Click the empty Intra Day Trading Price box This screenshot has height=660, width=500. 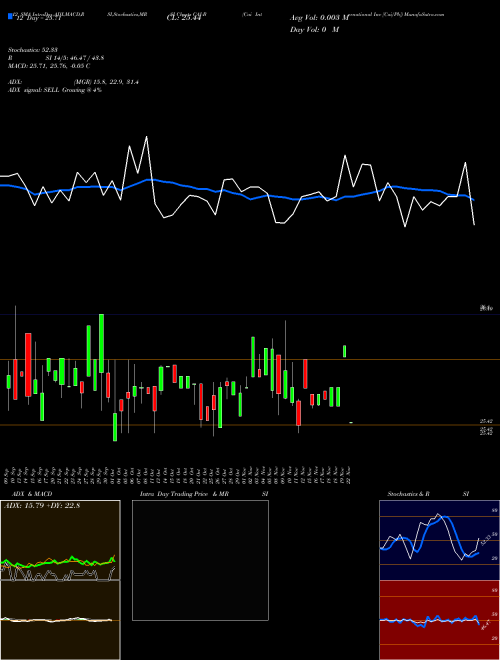[x=200, y=560]
